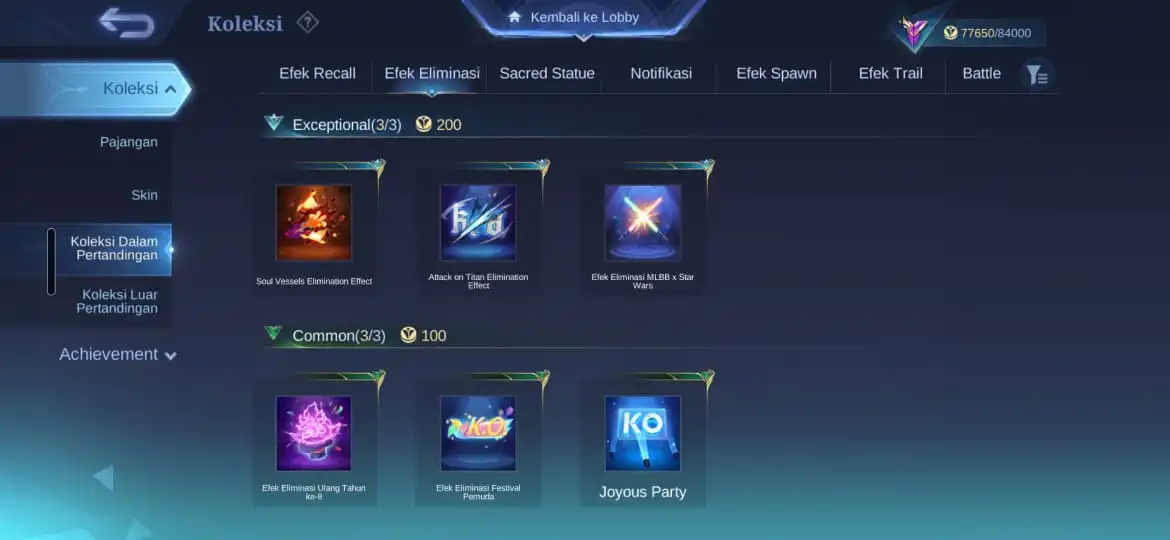Screen dimensions: 1170x540
Task: Click the back arrow icon
Action: [x=127, y=22]
